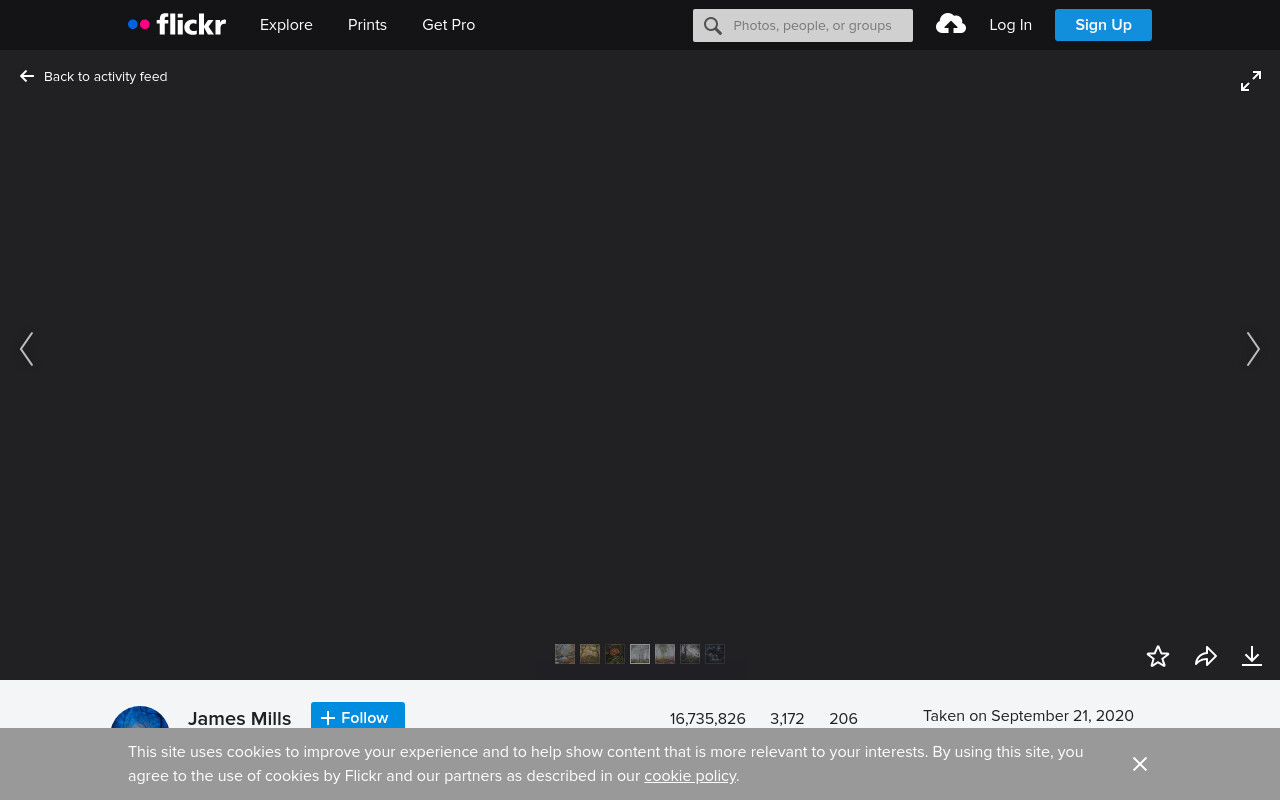Screen dimensions: 1280x800
Task: Click the cloud upload icon
Action: point(951,24)
